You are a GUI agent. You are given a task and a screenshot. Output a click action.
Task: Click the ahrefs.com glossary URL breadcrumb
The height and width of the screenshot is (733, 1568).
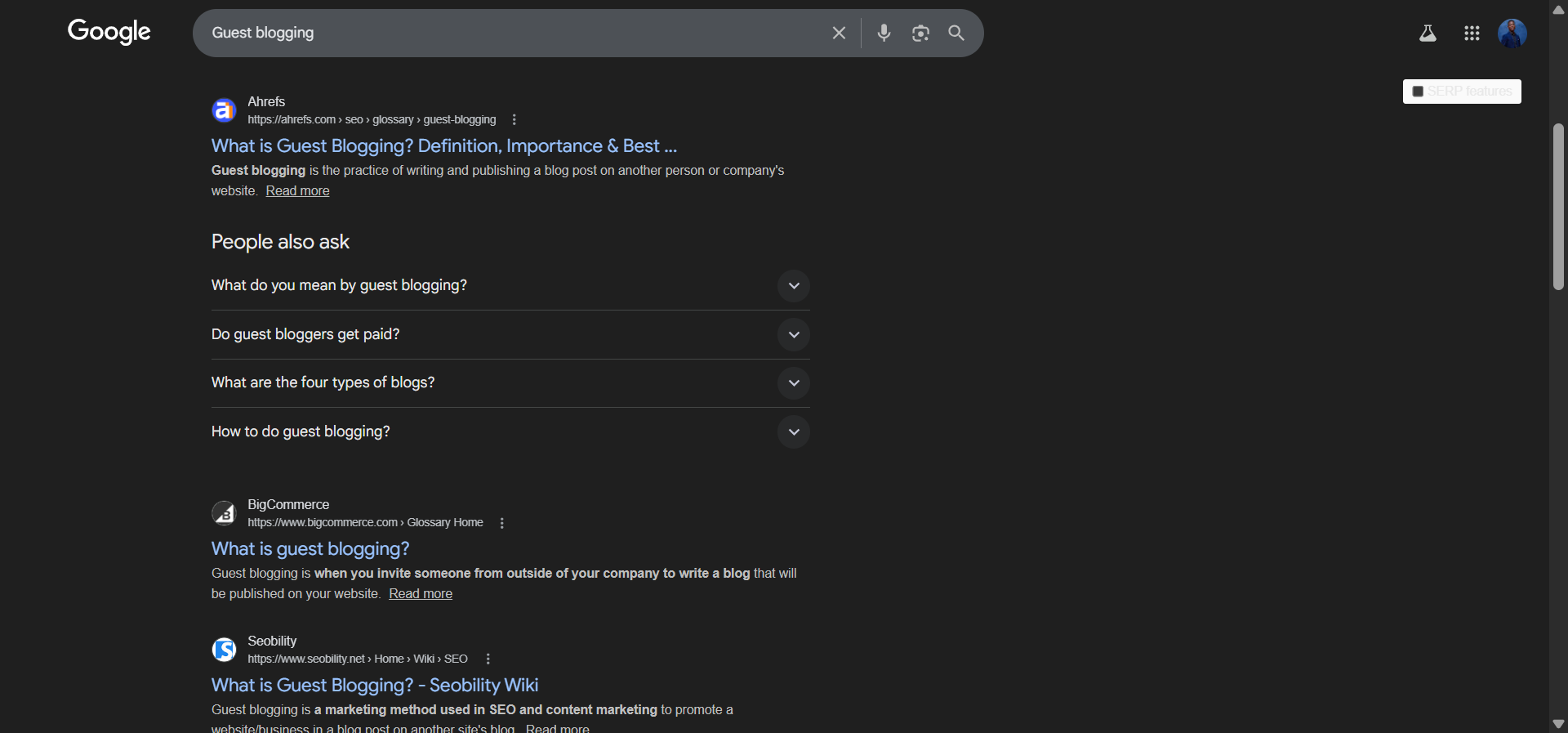(x=372, y=119)
